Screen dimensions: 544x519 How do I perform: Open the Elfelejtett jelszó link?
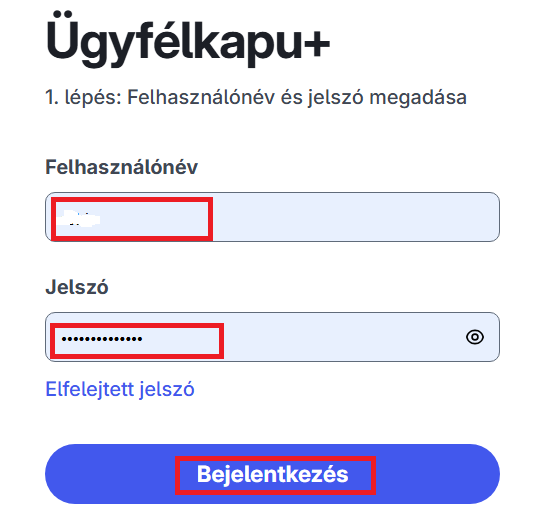point(120,389)
